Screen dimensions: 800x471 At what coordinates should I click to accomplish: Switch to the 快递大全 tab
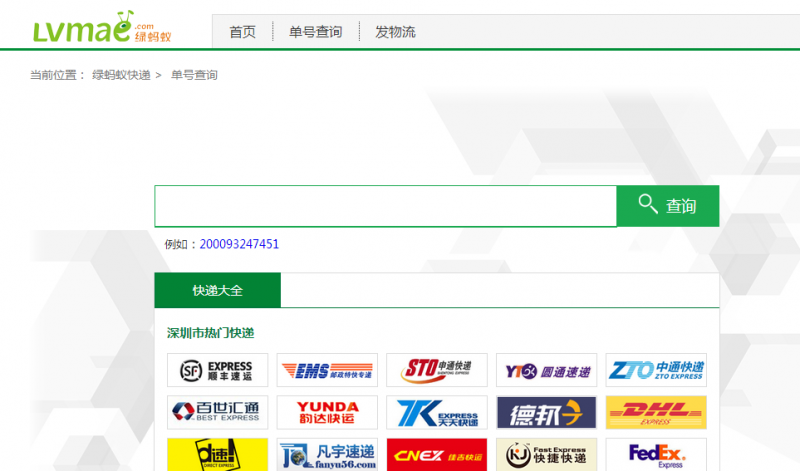(218, 290)
